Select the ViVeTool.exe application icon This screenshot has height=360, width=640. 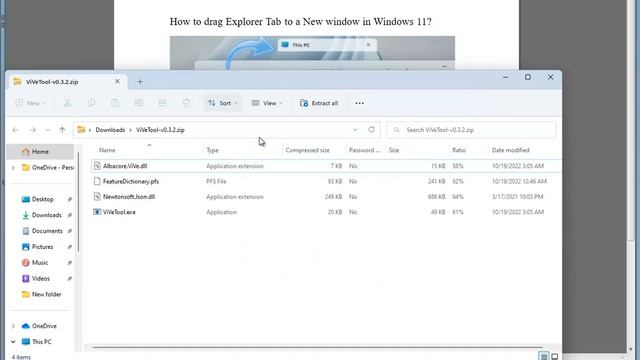97,212
